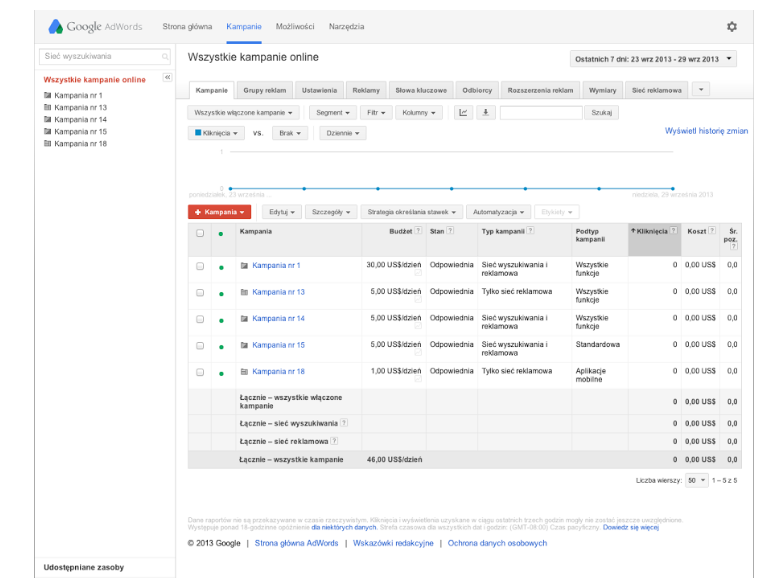The height and width of the screenshot is (578, 778).
Task: Click the download report icon
Action: coord(485,113)
